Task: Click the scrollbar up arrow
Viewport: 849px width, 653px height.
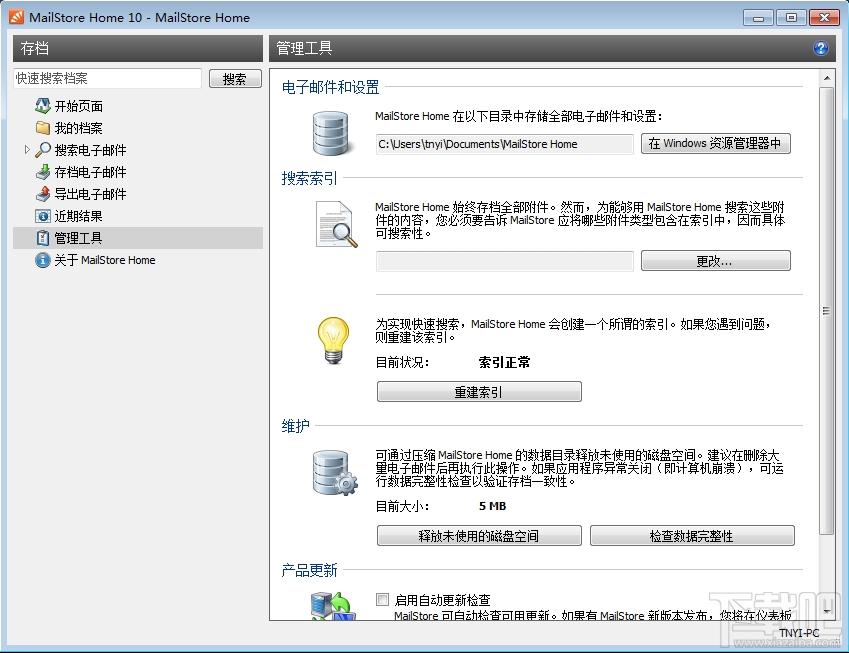Action: coord(827,79)
